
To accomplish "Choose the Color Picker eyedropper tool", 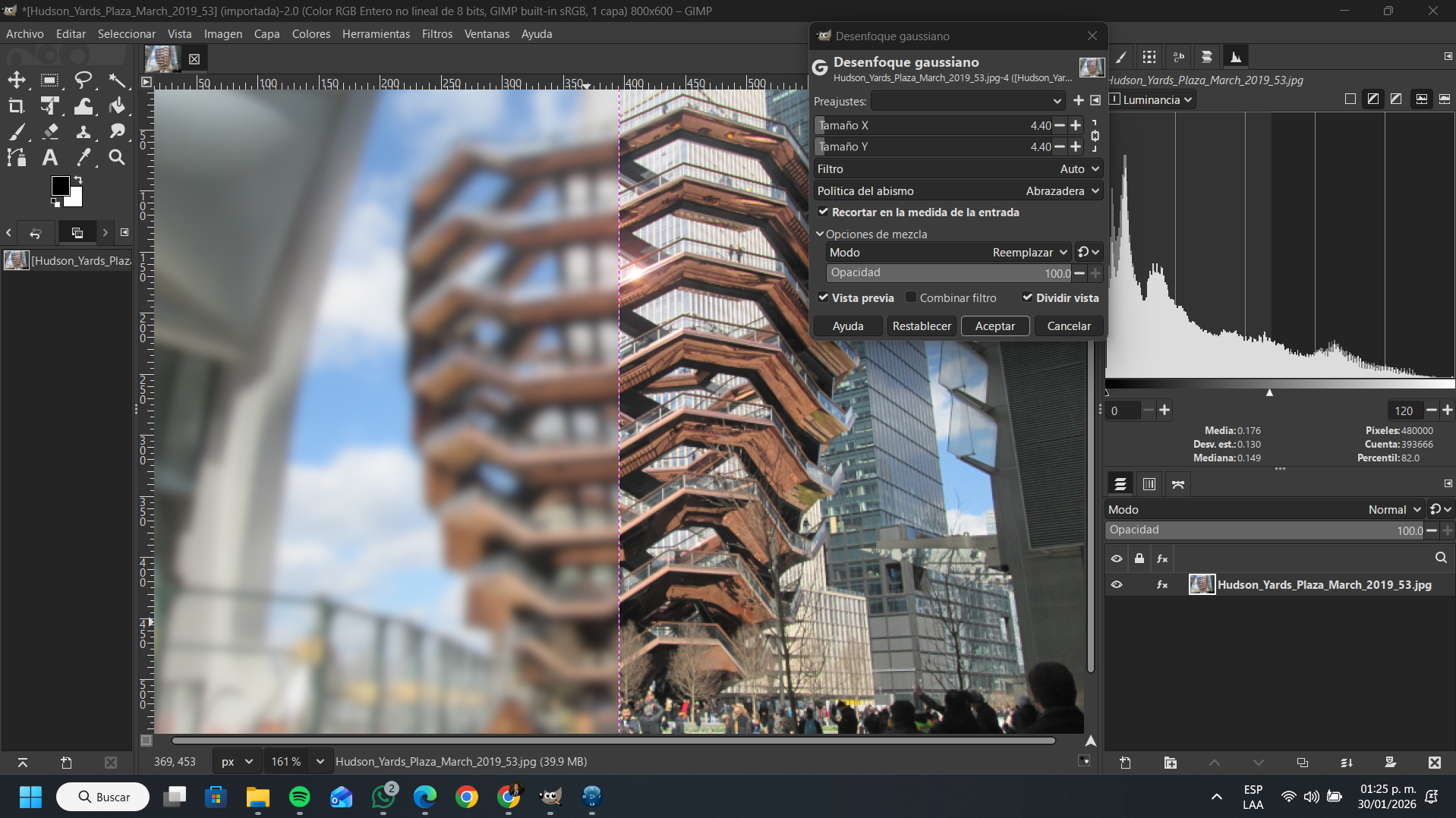I will coord(84,157).
